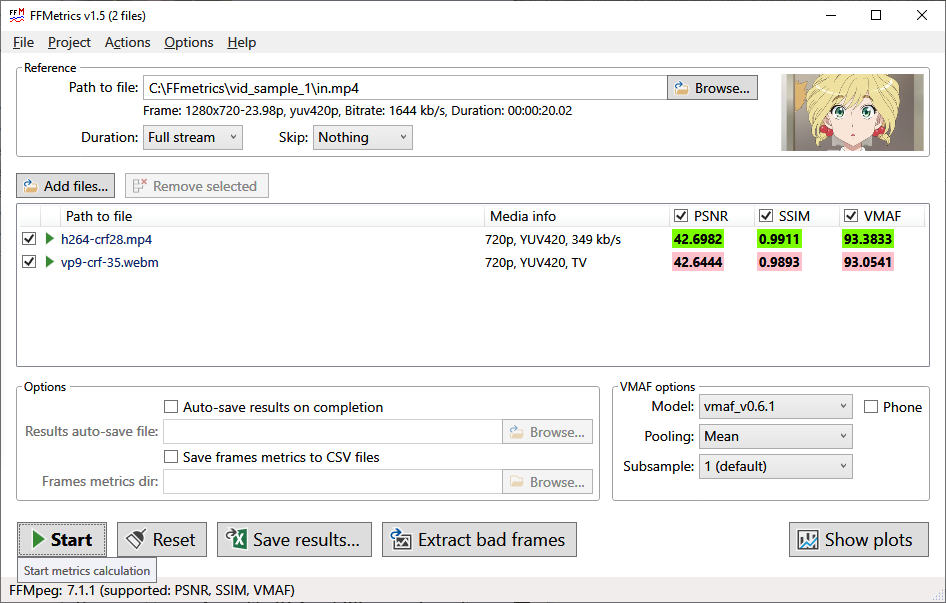Click PSNR value 42.6444

(x=698, y=262)
